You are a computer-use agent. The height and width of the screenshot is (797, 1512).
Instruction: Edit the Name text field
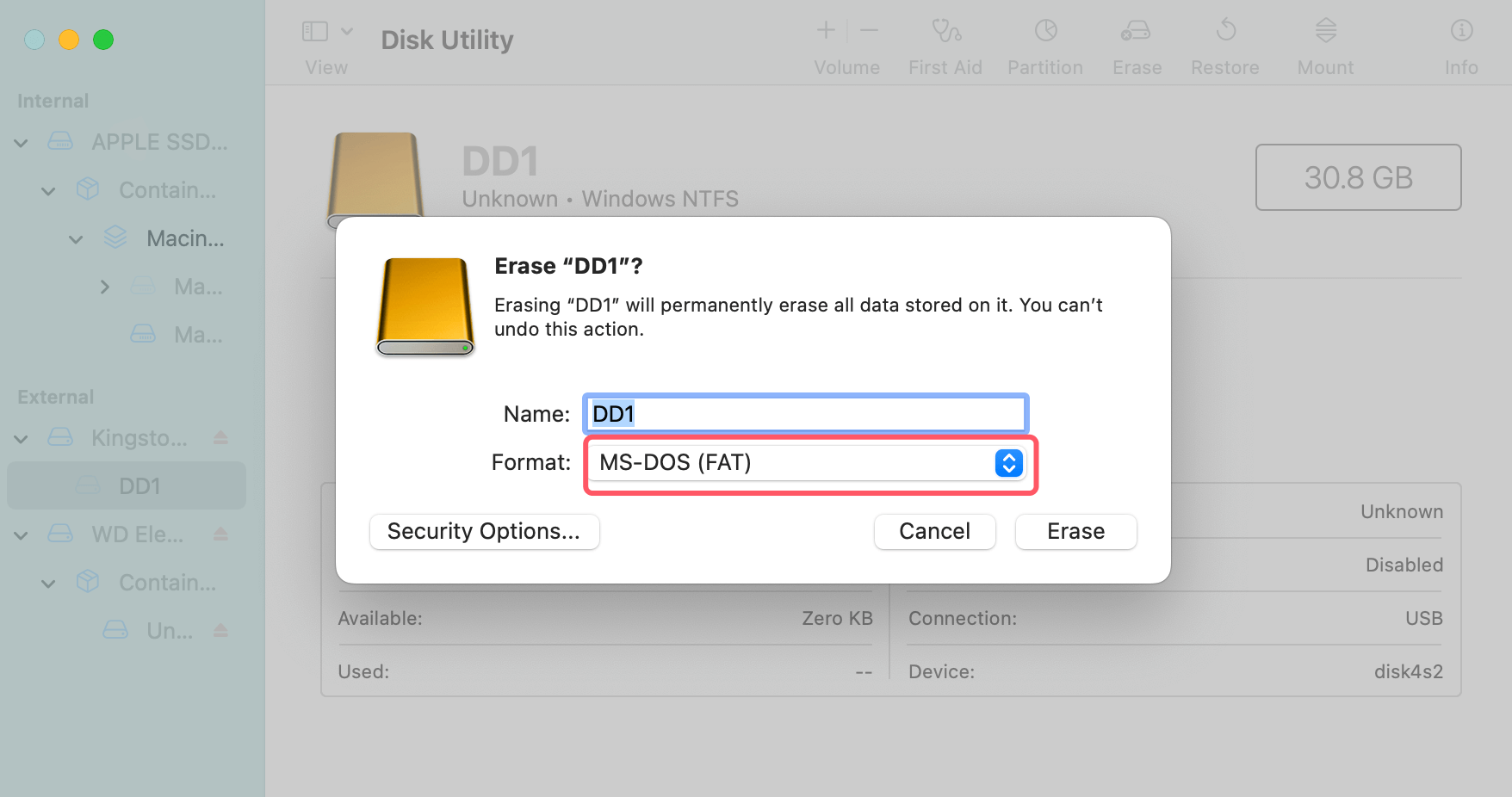804,414
